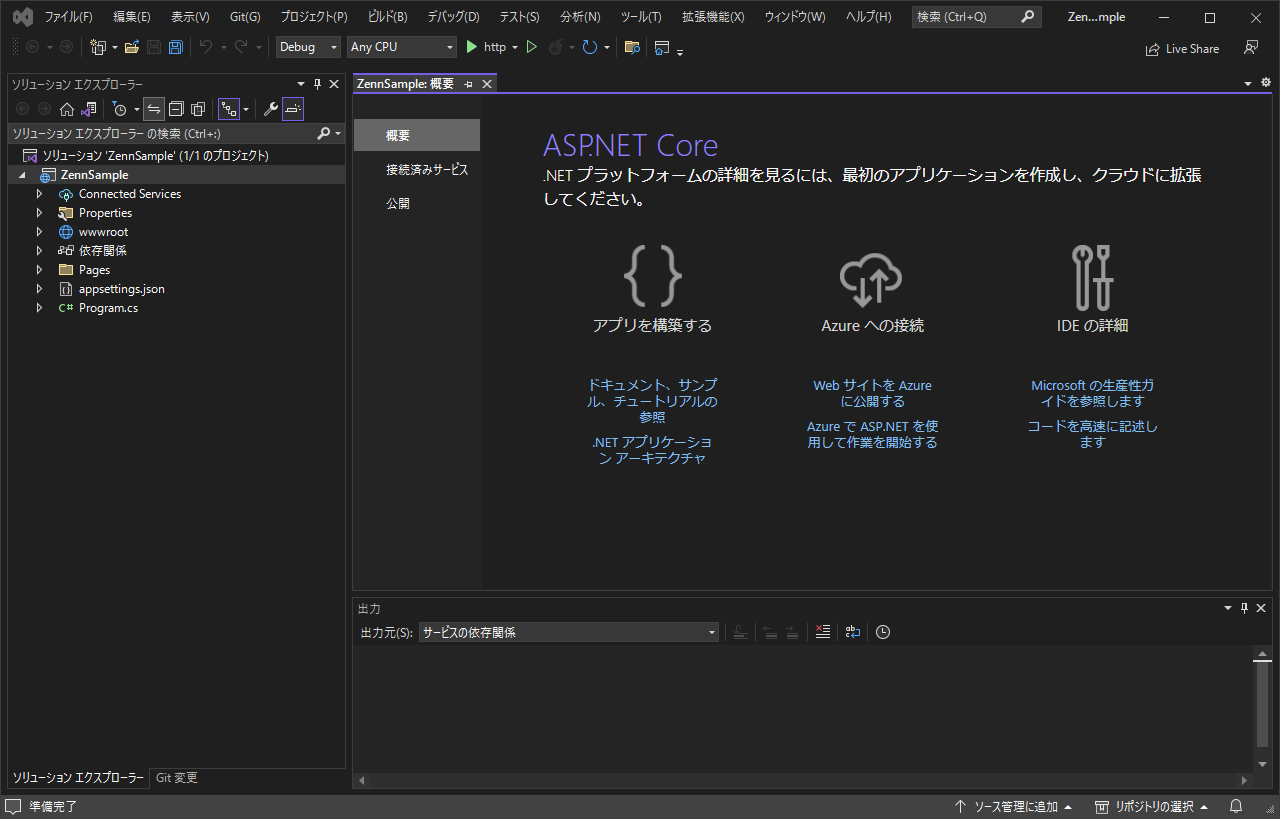Click the Clear All output icon
The width and height of the screenshot is (1280, 819).
(822, 632)
